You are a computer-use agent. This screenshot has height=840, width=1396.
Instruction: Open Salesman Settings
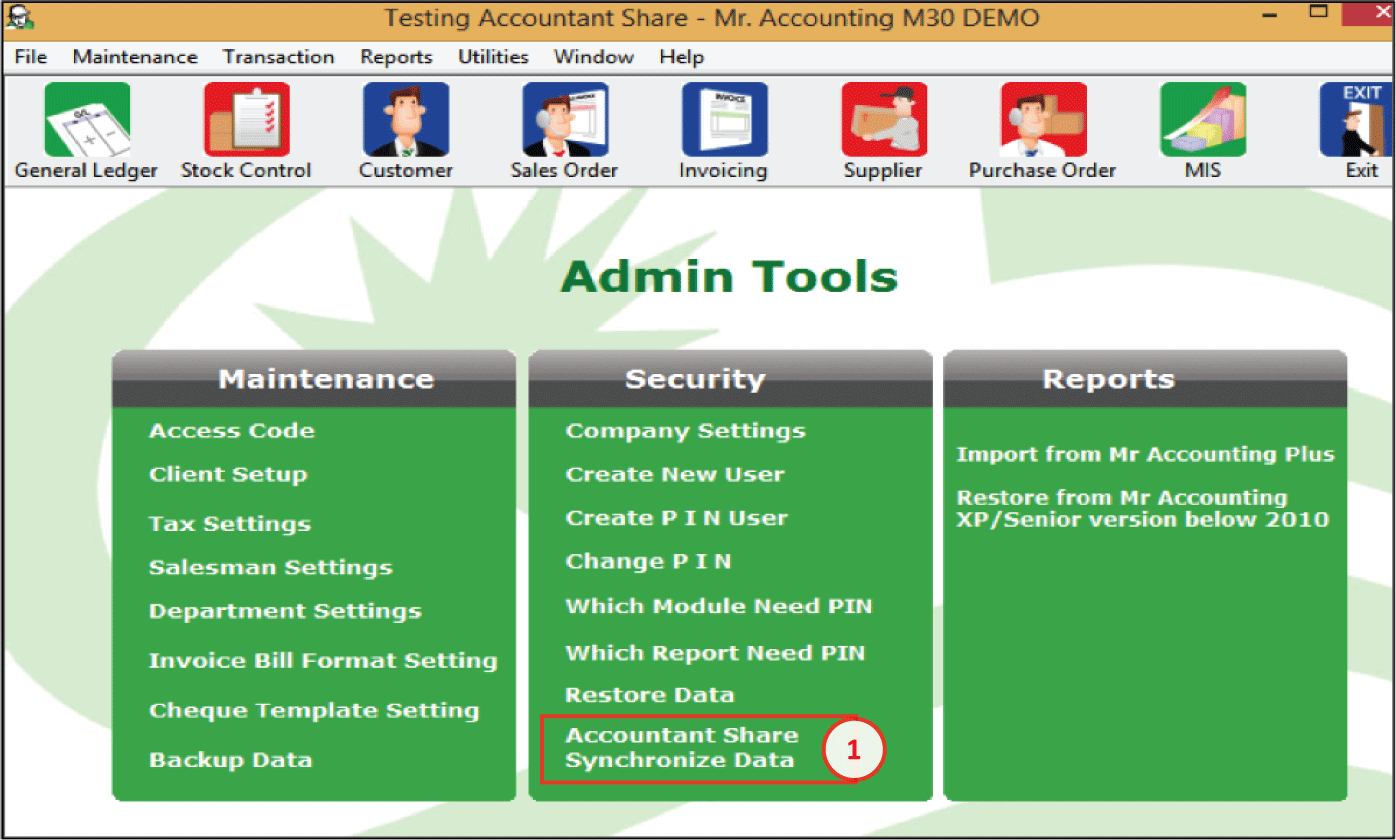271,568
